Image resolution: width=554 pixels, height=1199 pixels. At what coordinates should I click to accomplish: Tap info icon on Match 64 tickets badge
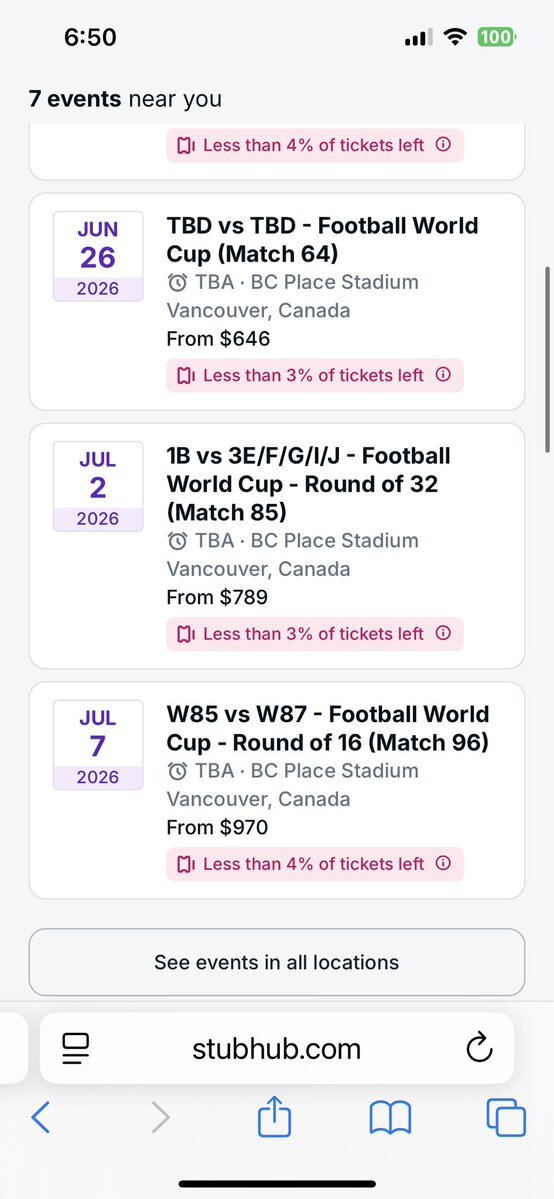click(443, 375)
